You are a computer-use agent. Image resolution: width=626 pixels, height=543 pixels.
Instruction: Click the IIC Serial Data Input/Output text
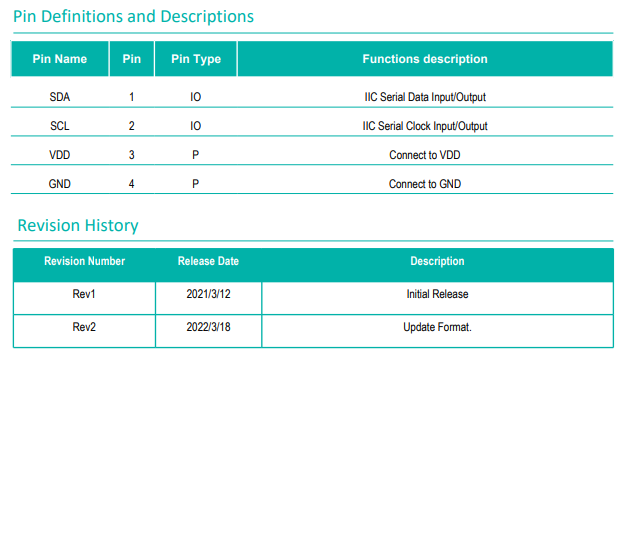tap(425, 98)
